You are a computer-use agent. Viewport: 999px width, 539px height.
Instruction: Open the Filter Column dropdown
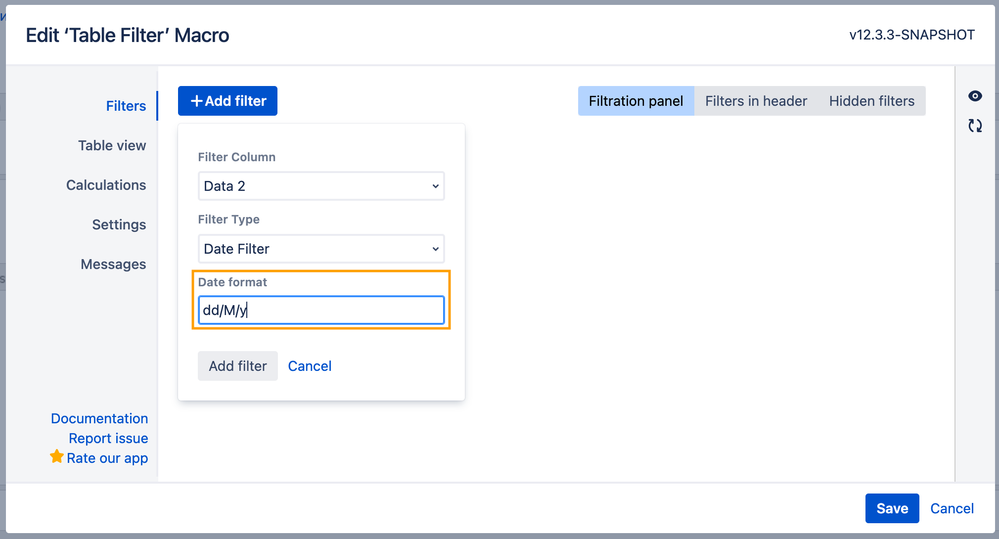[x=321, y=186]
